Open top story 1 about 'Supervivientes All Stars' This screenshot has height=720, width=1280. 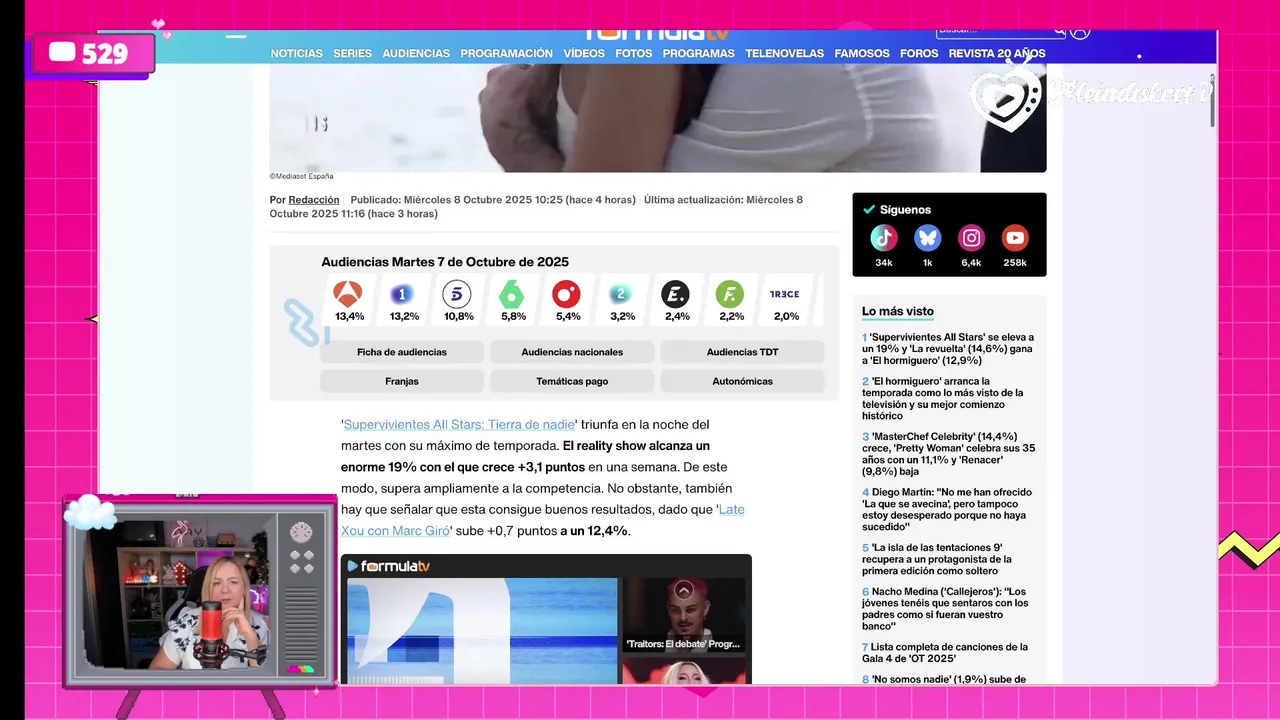(948, 349)
